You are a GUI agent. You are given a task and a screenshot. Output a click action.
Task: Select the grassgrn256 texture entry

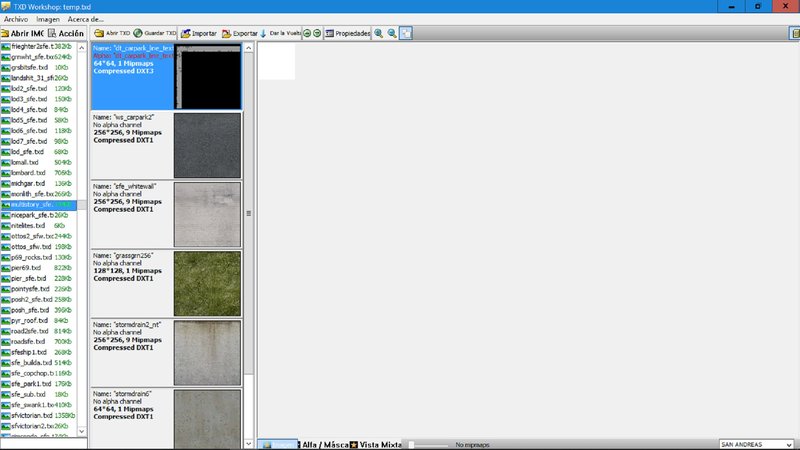[x=166, y=284]
